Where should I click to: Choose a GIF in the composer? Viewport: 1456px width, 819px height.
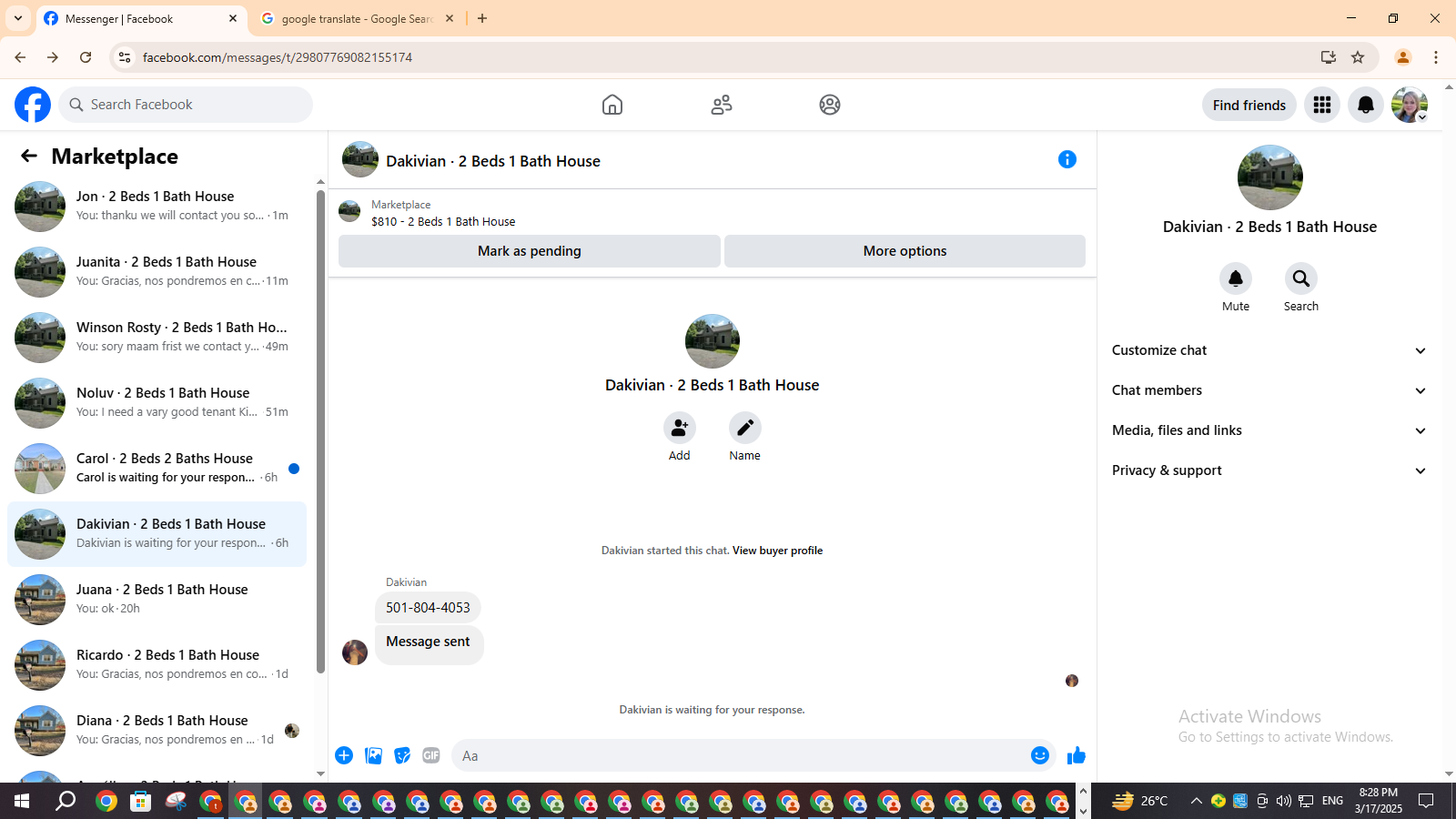click(431, 755)
